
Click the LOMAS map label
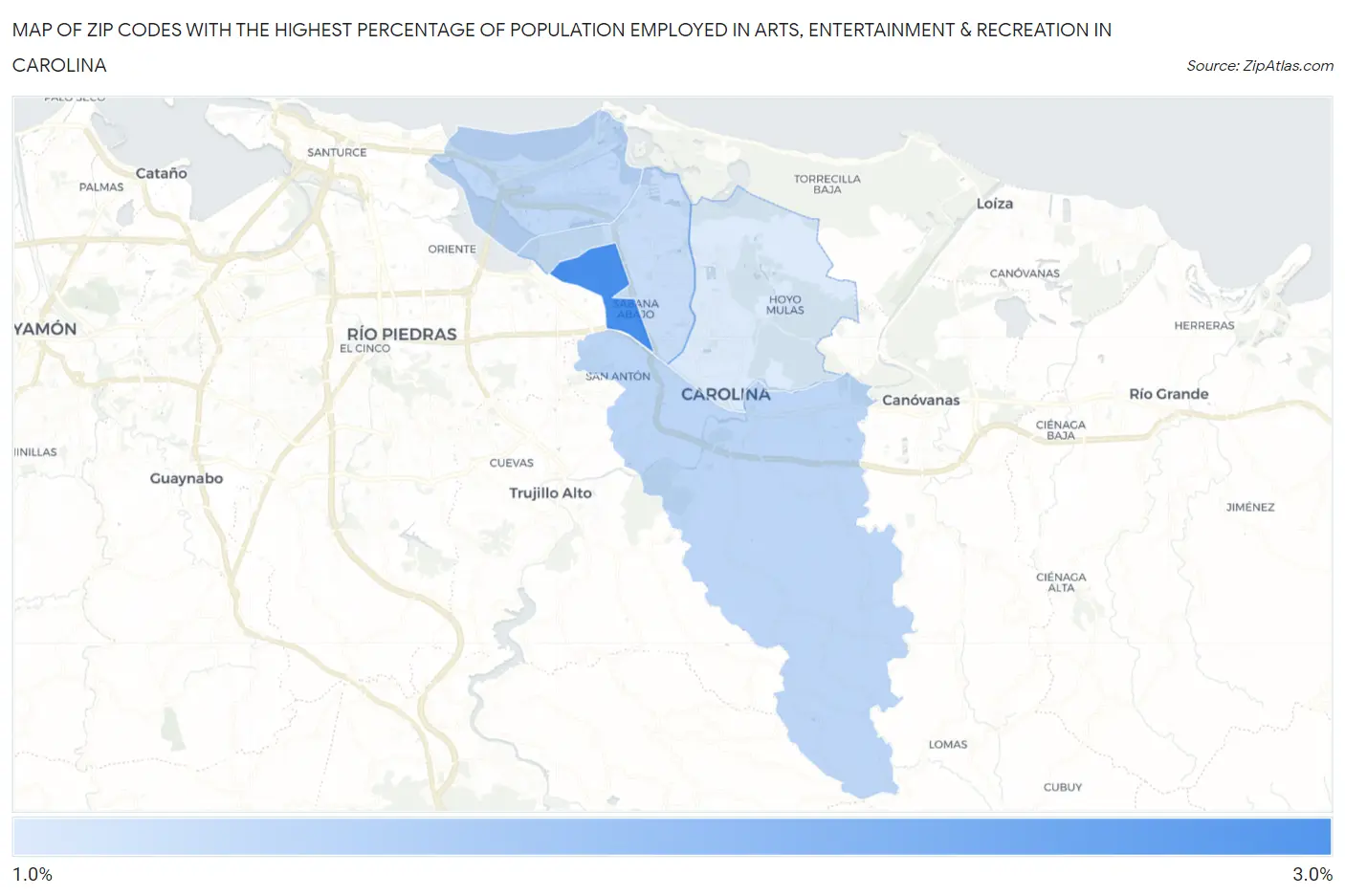[948, 745]
